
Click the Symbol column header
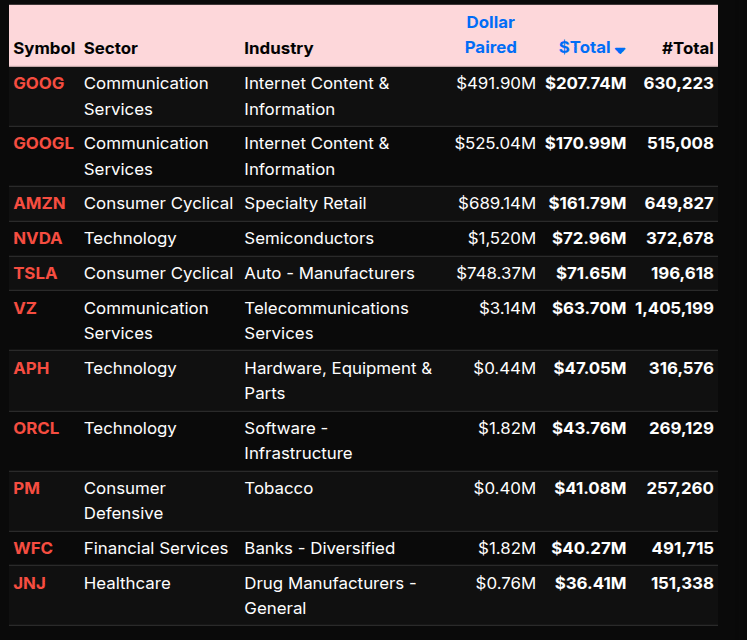pyautogui.click(x=44, y=48)
